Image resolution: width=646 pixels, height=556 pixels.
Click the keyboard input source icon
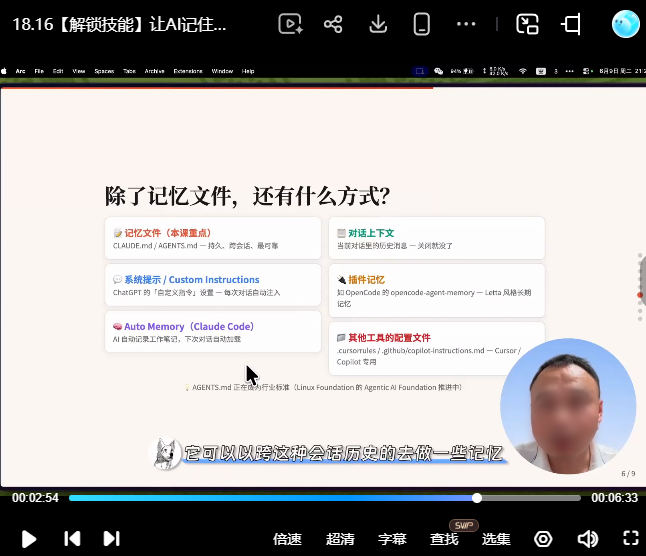pyautogui.click(x=541, y=71)
